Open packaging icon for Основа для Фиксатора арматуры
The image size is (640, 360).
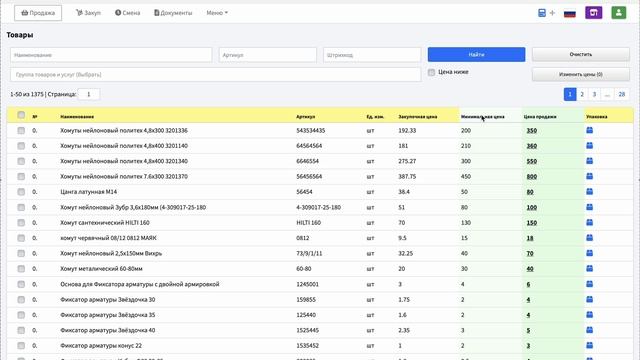tap(589, 284)
